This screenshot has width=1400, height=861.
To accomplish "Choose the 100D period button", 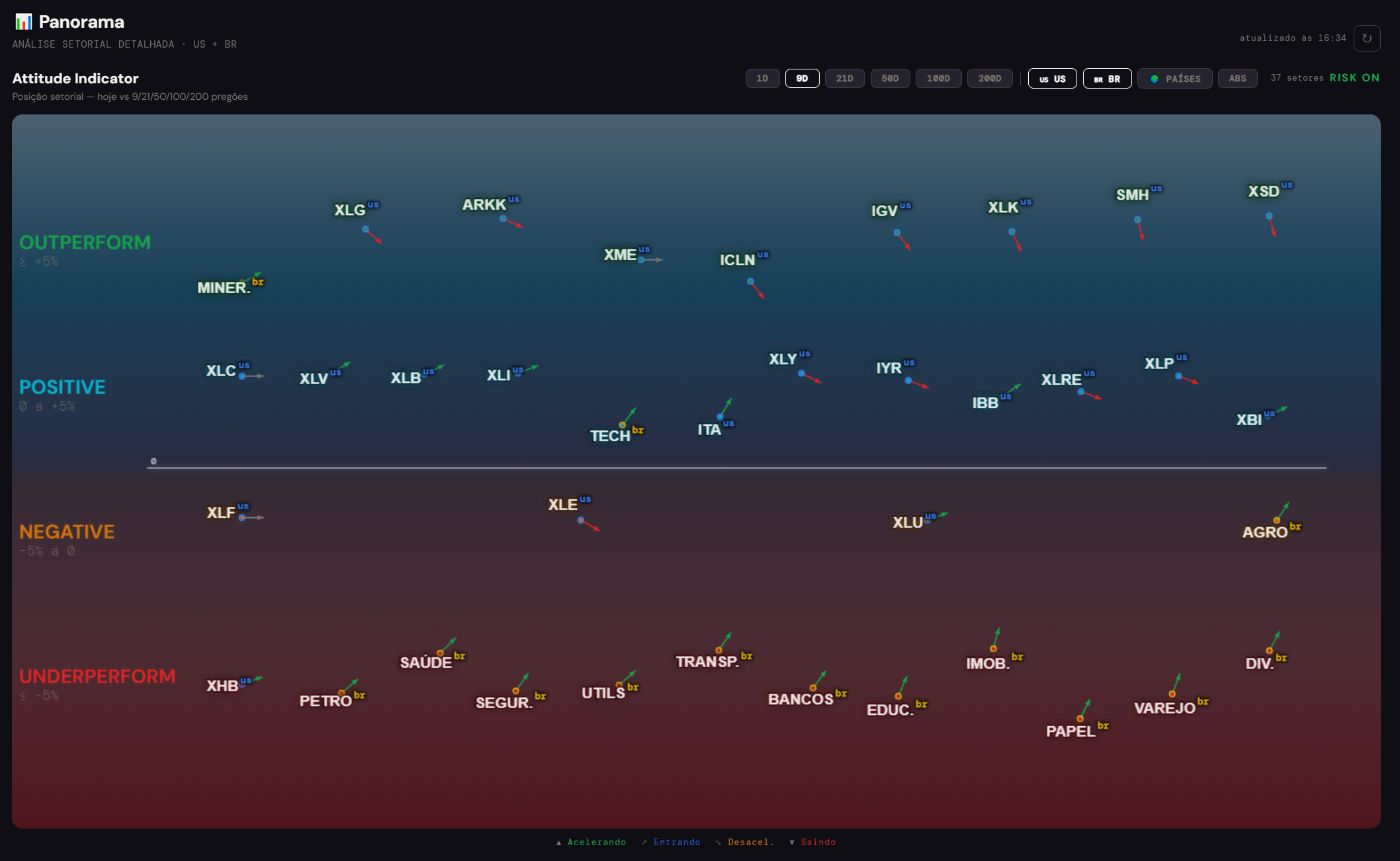I will click(x=938, y=79).
